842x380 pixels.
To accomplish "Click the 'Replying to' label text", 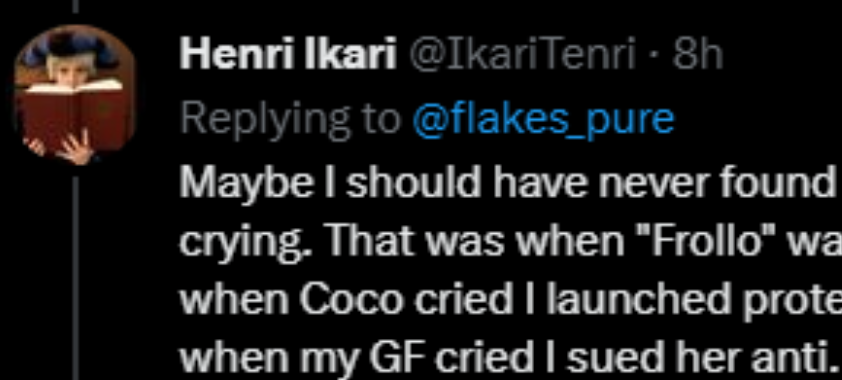I will pos(290,120).
